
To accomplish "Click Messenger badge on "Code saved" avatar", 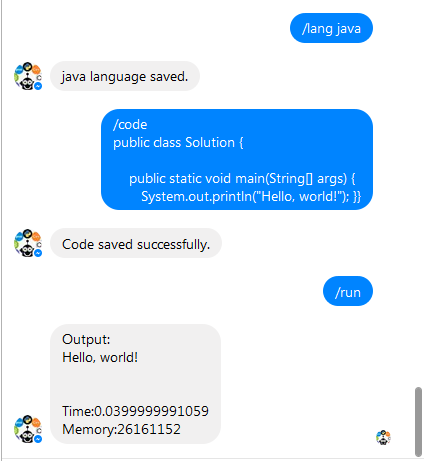I will coord(38,253).
